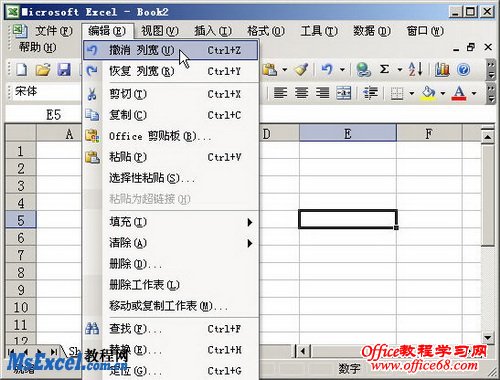Click the Sort Ascending icon
The width and height of the screenshot is (500, 380).
[x=416, y=69]
